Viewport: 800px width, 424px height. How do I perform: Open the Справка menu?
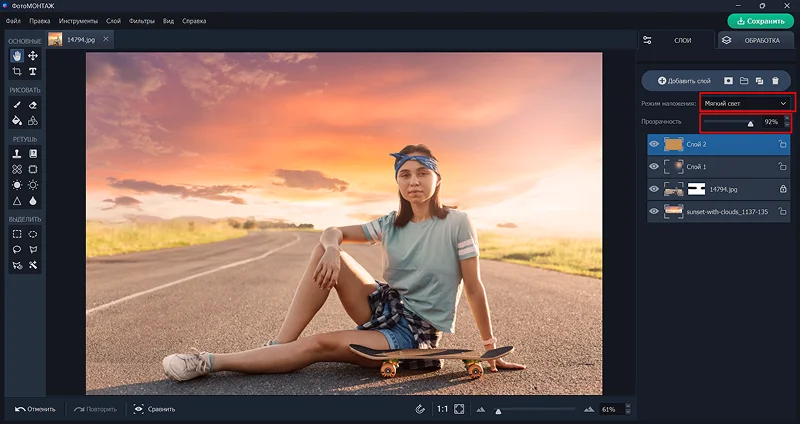coord(194,21)
